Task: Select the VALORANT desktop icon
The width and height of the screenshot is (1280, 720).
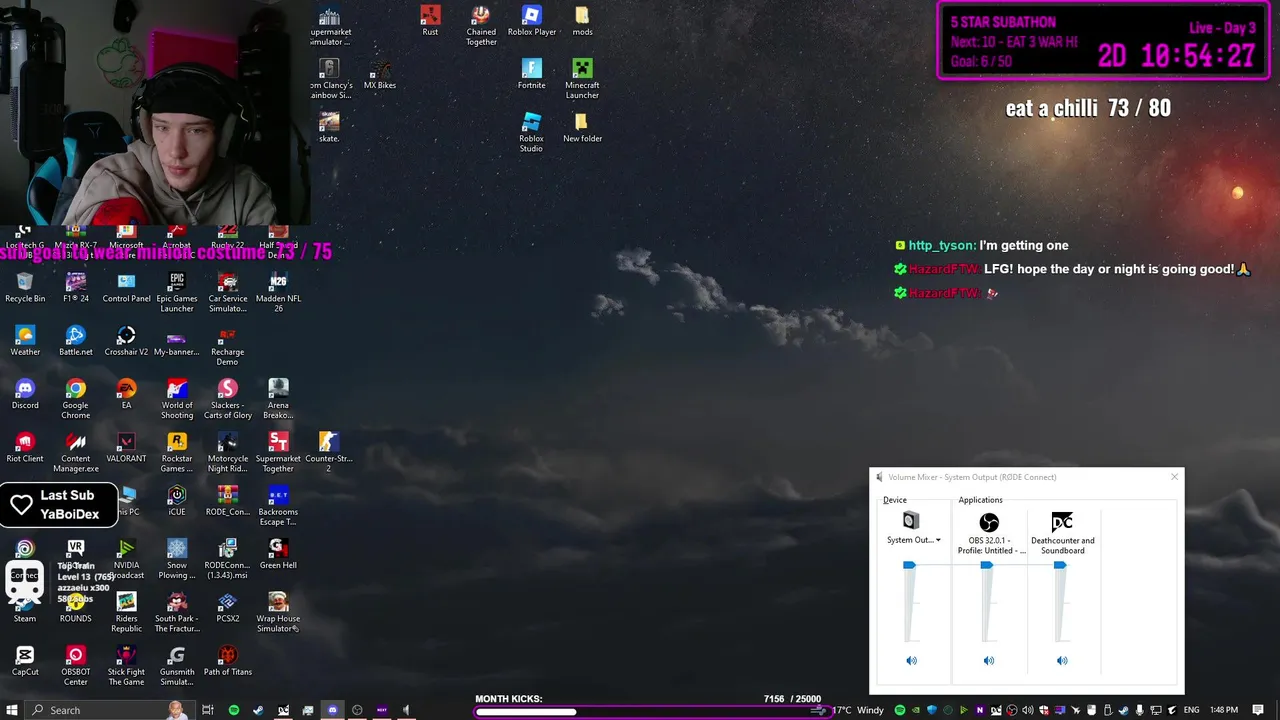Action: click(126, 447)
